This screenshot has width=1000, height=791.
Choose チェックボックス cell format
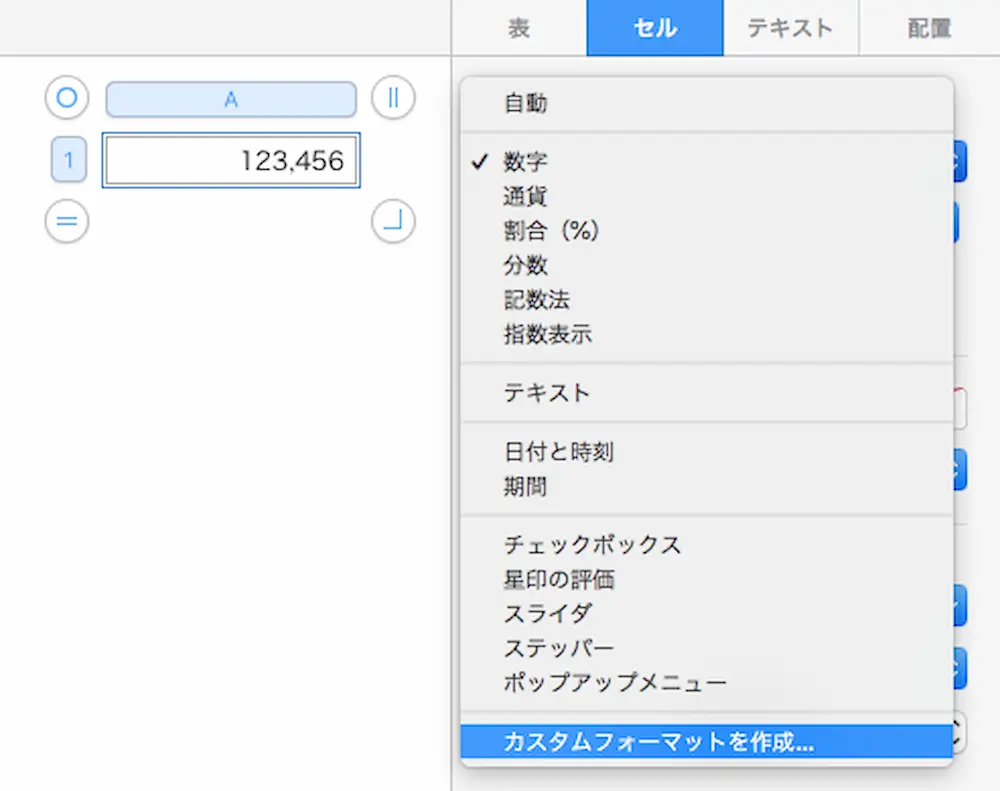coord(593,545)
